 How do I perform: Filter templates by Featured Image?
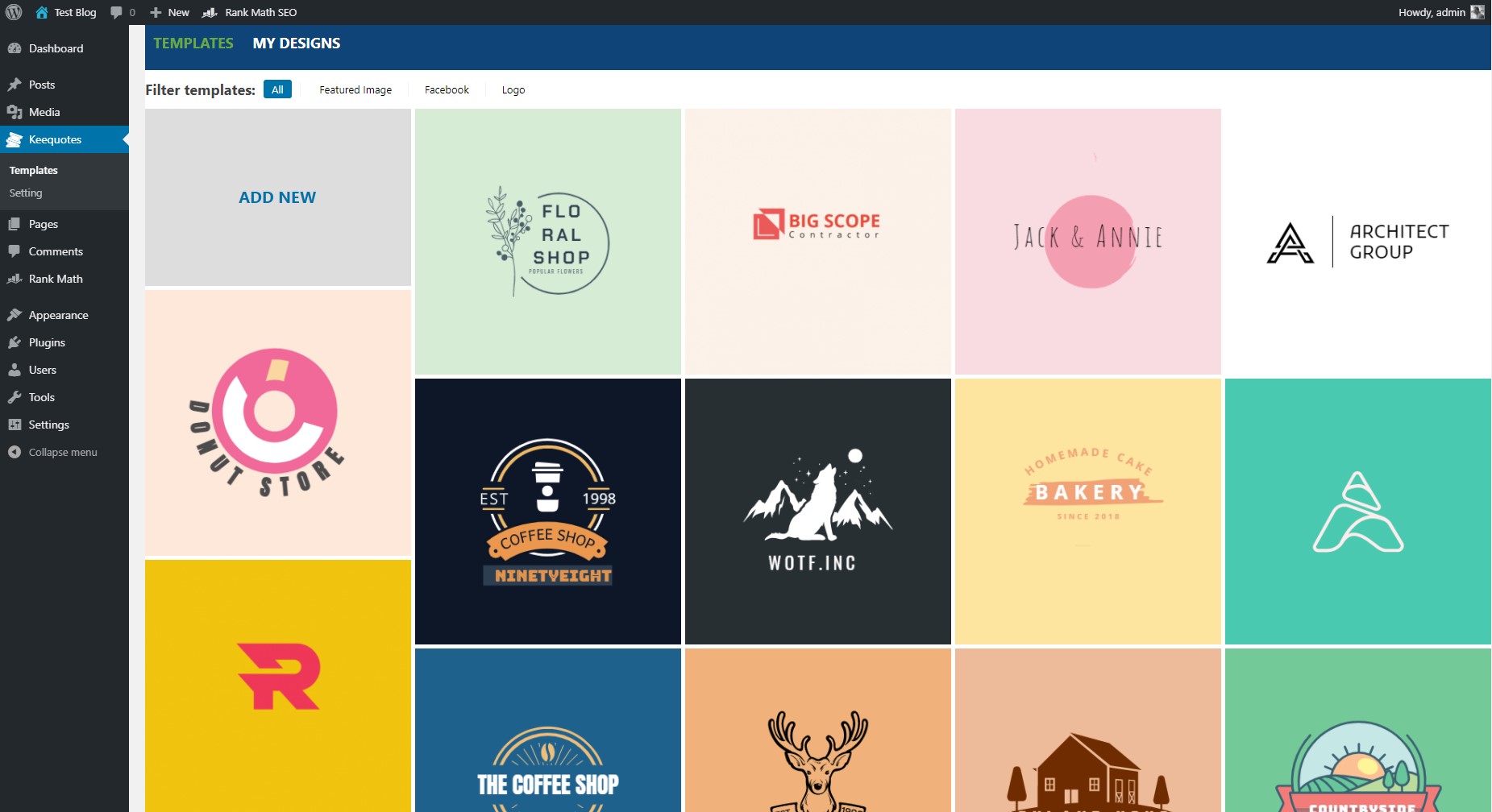(355, 89)
